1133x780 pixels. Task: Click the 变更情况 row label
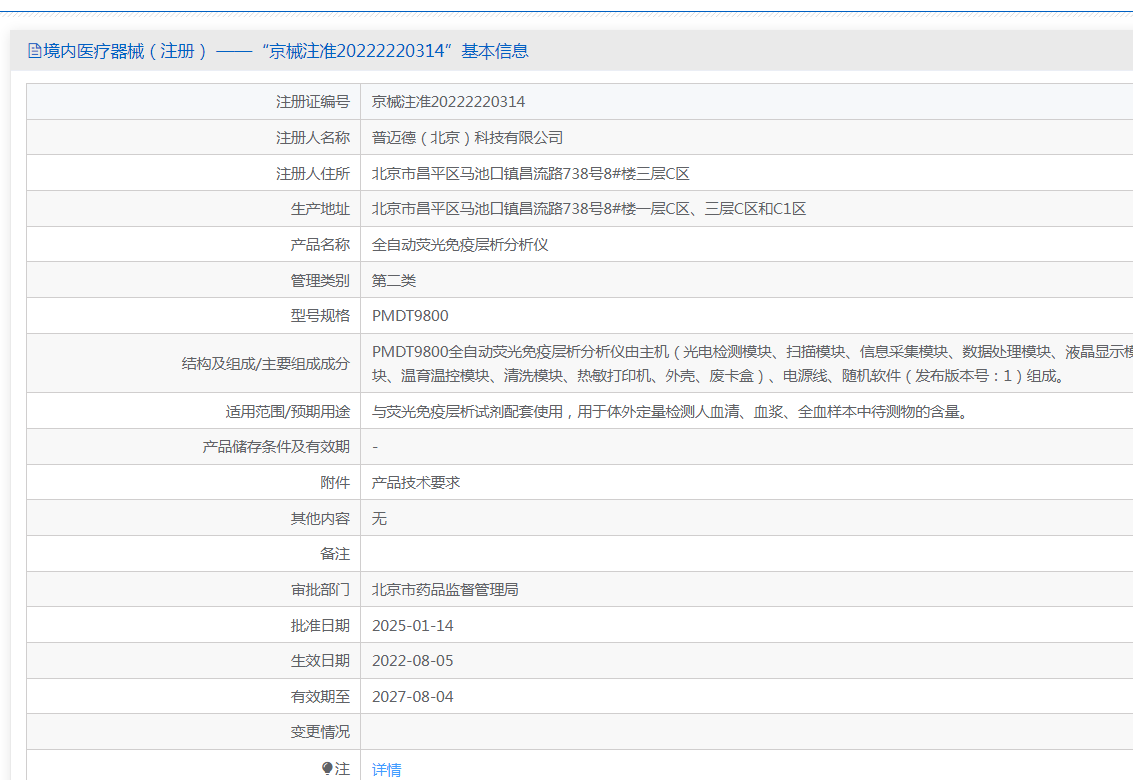coord(320,732)
